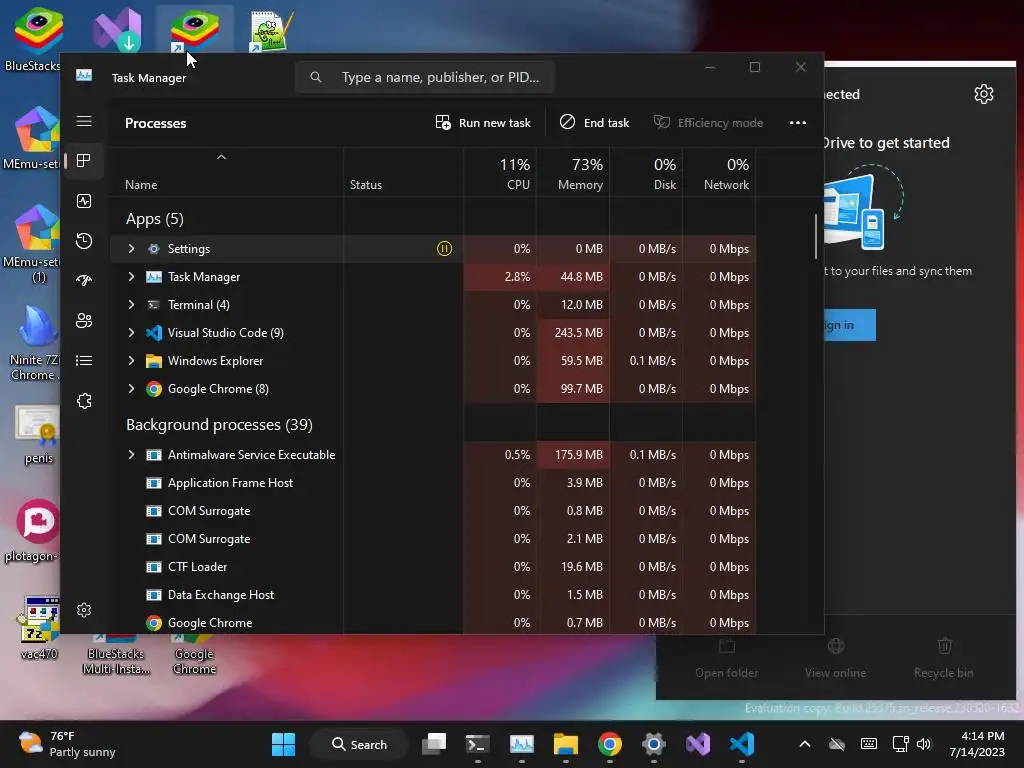Click the Apps (5) group header

coord(155,219)
